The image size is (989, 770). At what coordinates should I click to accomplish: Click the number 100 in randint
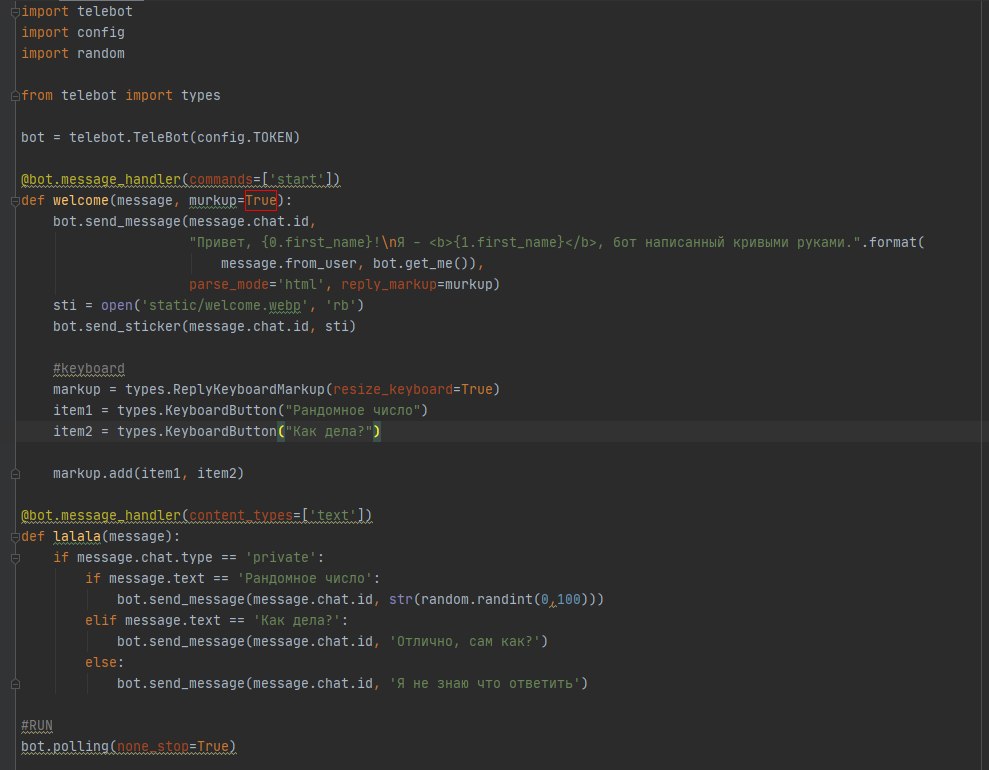click(568, 599)
